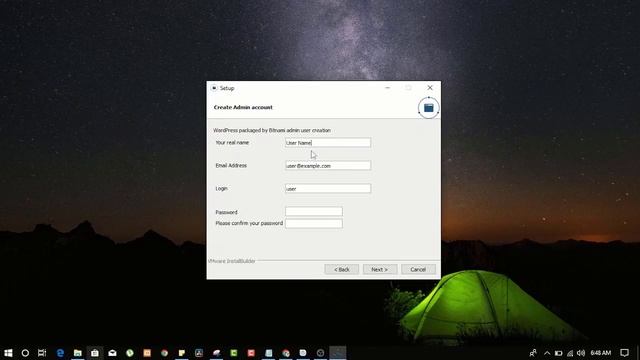Open the red square taskbar app icon
Viewport: 640px width, 360px height.
pyautogui.click(x=251, y=353)
